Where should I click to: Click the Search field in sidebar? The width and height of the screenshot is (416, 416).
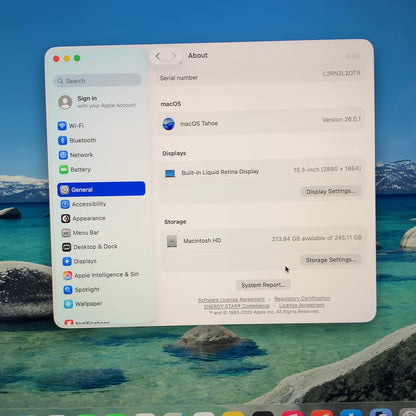98,81
